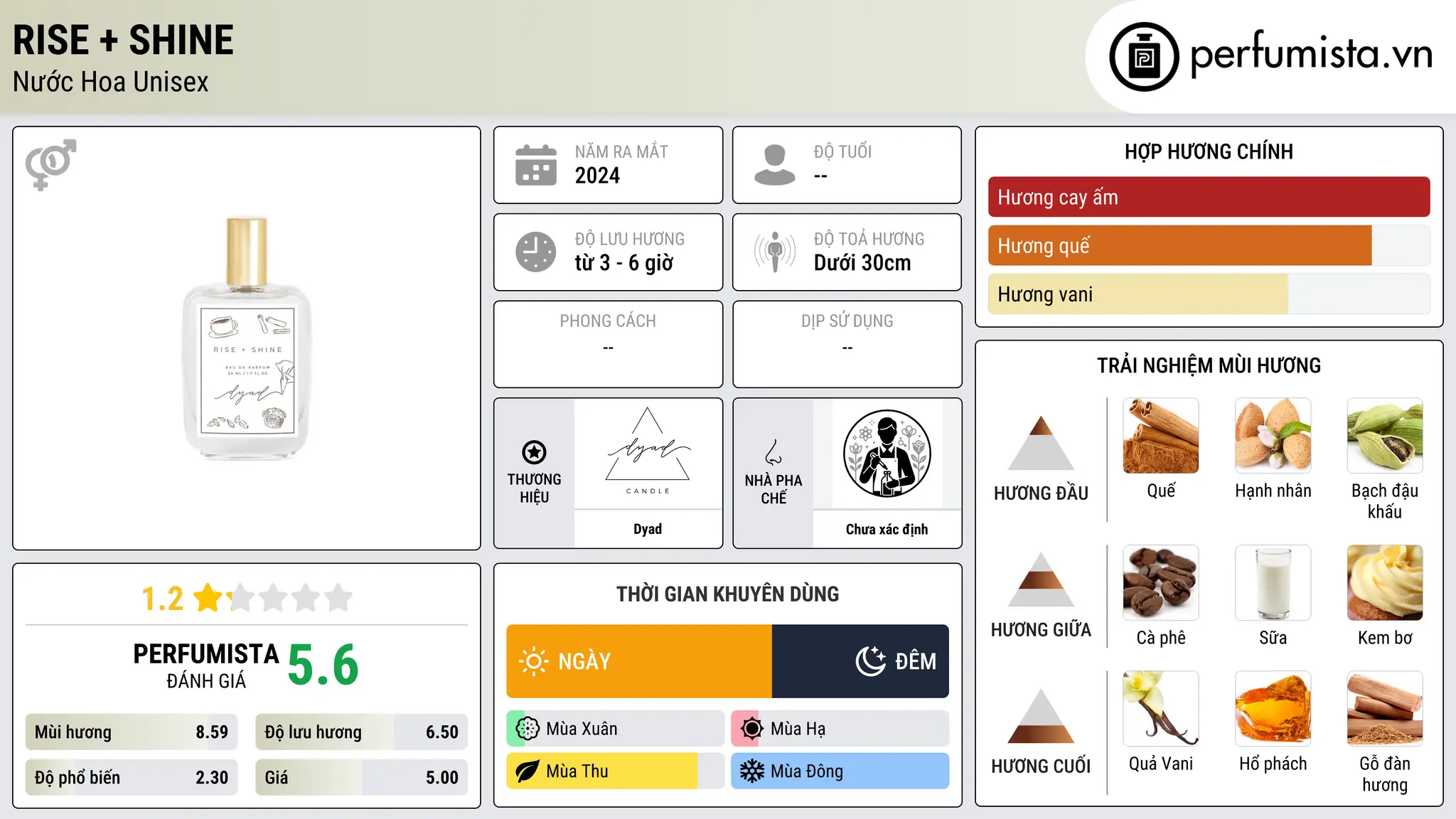Click the Dyad brand name link

click(x=648, y=529)
